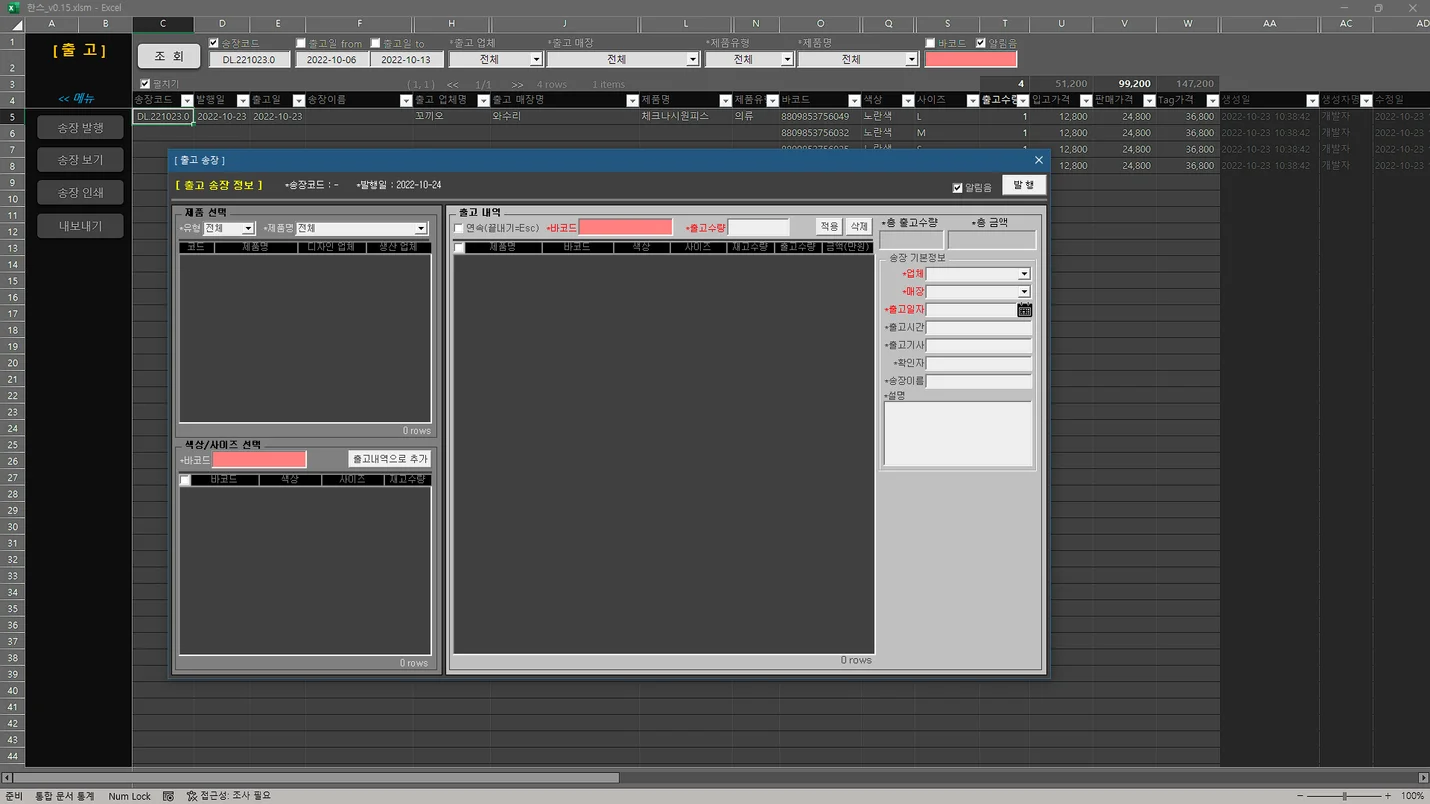
Task: Open filter arrow on 색상 column header
Action: coord(908,101)
